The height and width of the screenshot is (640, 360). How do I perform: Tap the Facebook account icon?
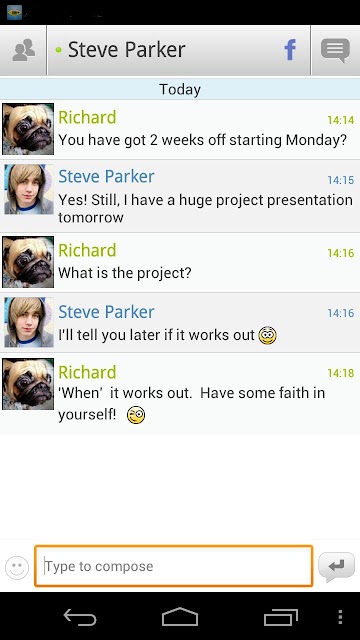tap(290, 50)
